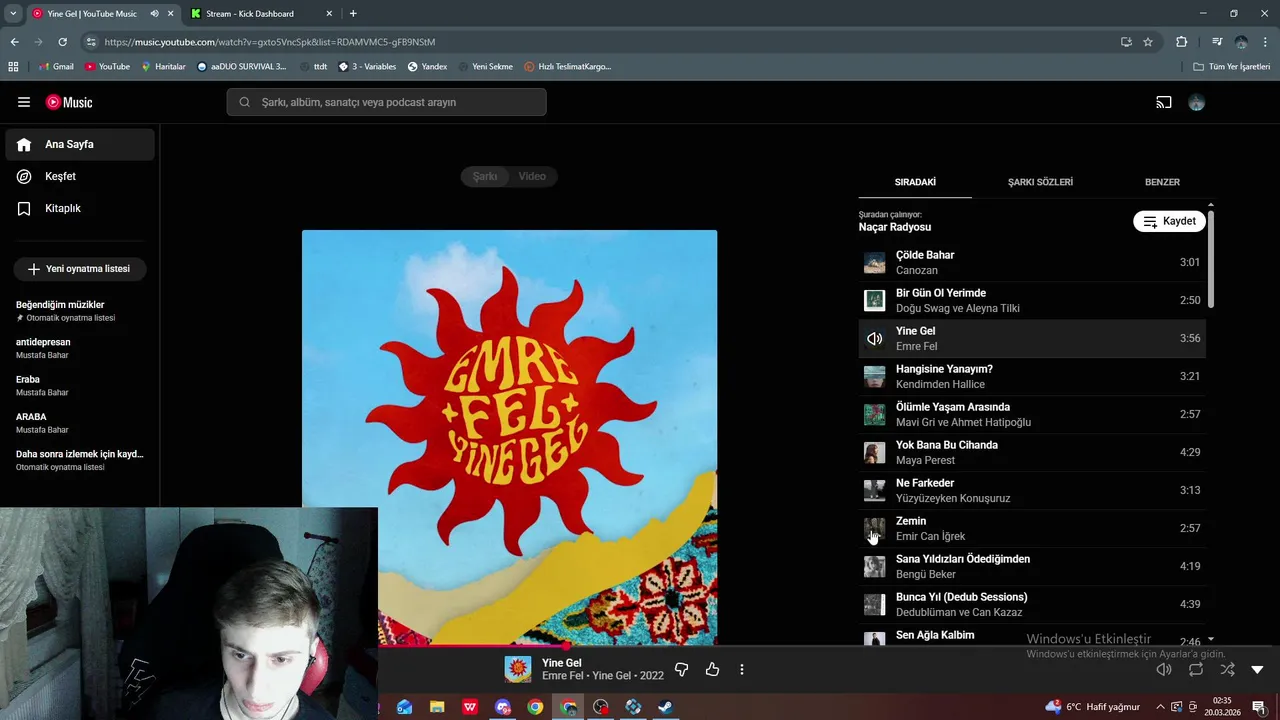
Task: Switch to Şarkı mode
Action: click(x=485, y=176)
